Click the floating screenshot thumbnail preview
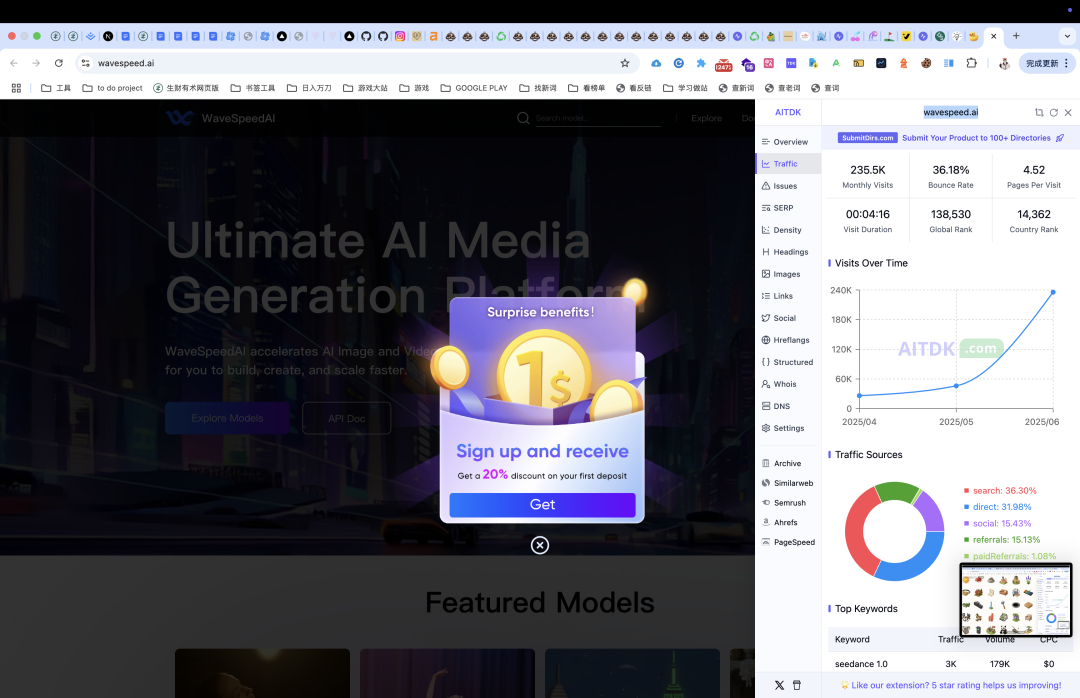 (1016, 599)
